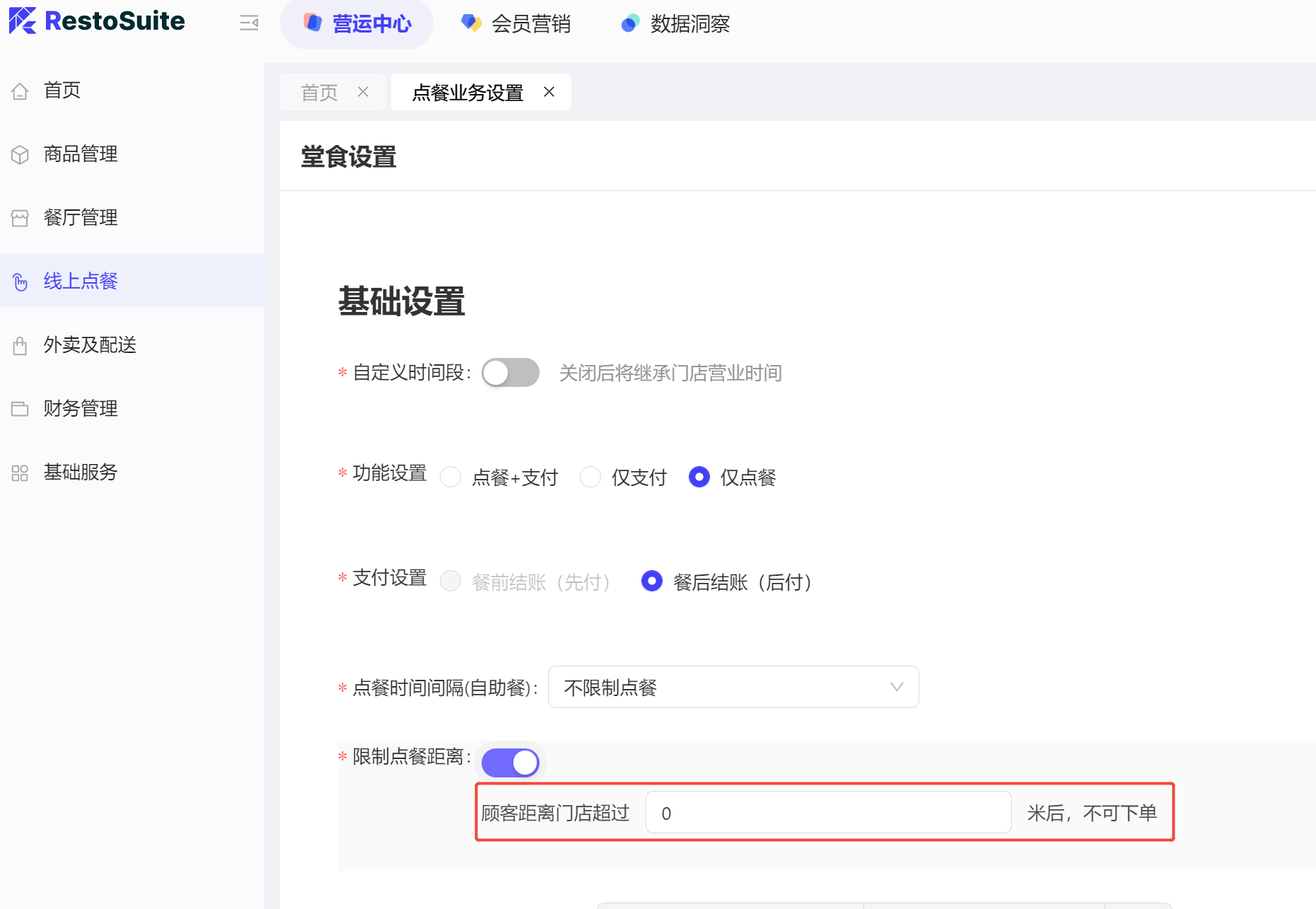Click the cube icon for 商品管理
The width and height of the screenshot is (1316, 909).
coord(20,155)
